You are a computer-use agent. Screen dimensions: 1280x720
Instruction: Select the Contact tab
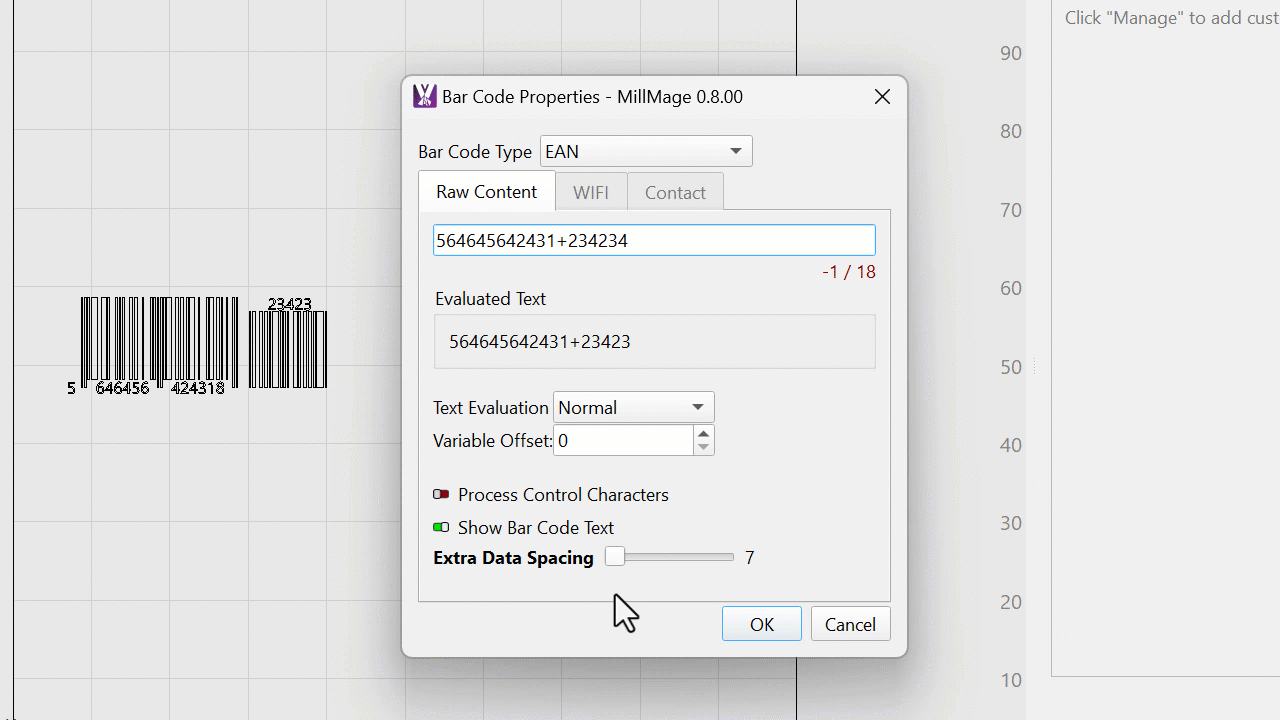tap(675, 192)
